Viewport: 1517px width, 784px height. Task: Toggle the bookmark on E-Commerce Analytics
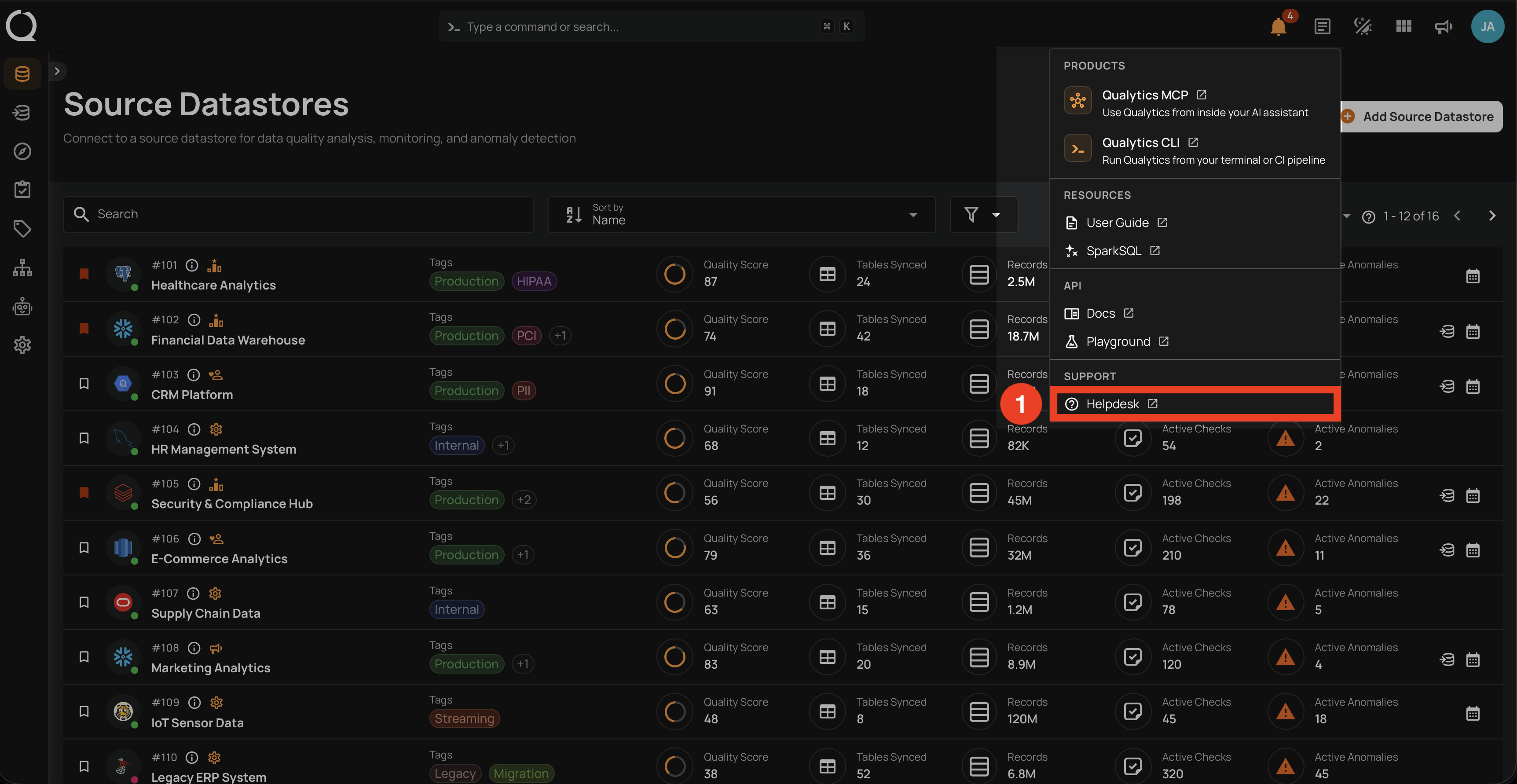pos(84,548)
